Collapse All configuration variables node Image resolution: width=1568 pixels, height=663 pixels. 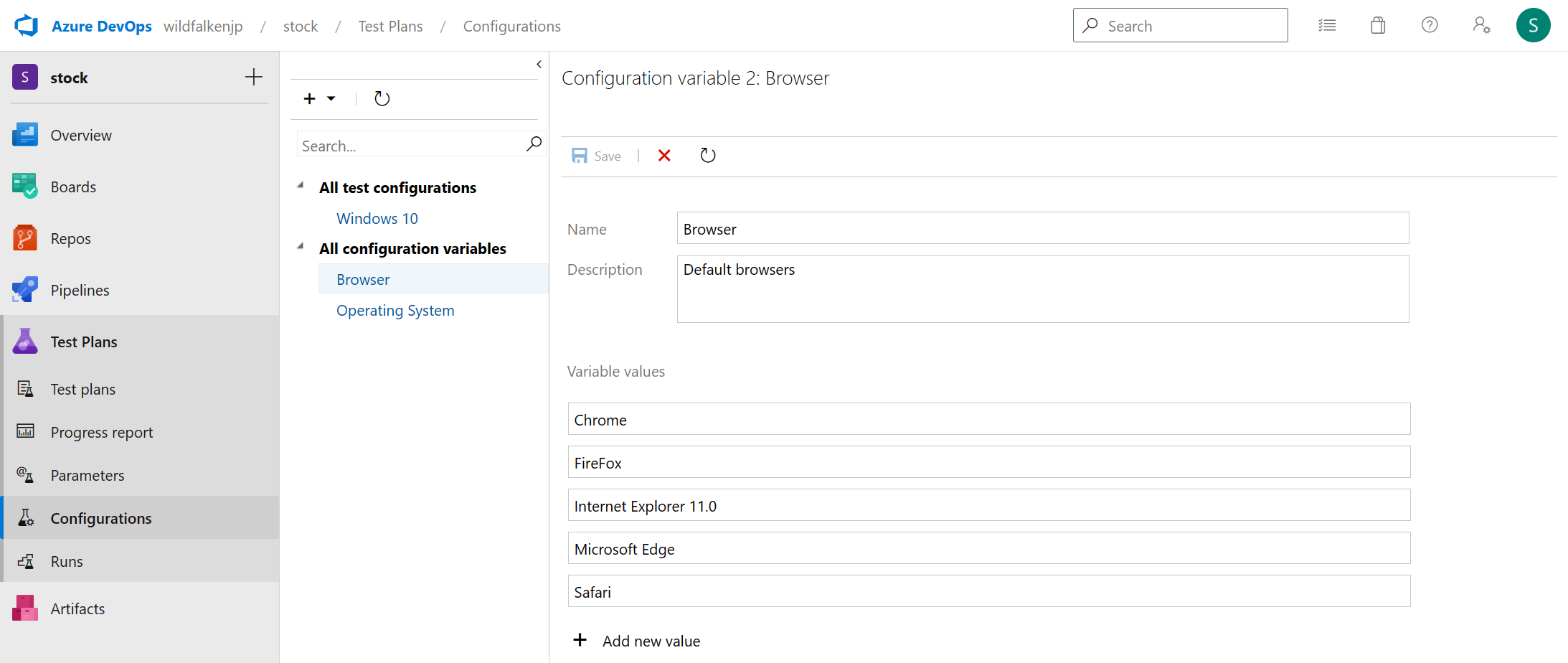coord(301,247)
